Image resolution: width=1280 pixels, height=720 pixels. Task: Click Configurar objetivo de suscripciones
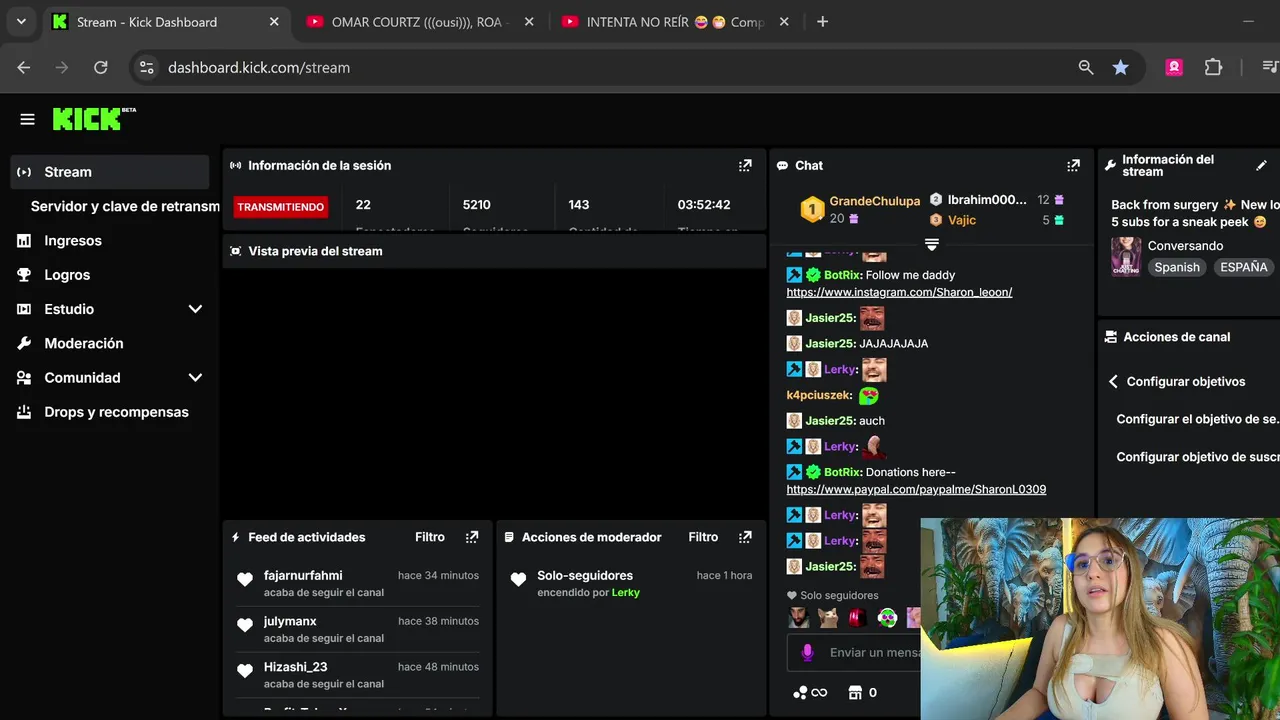click(x=1198, y=457)
